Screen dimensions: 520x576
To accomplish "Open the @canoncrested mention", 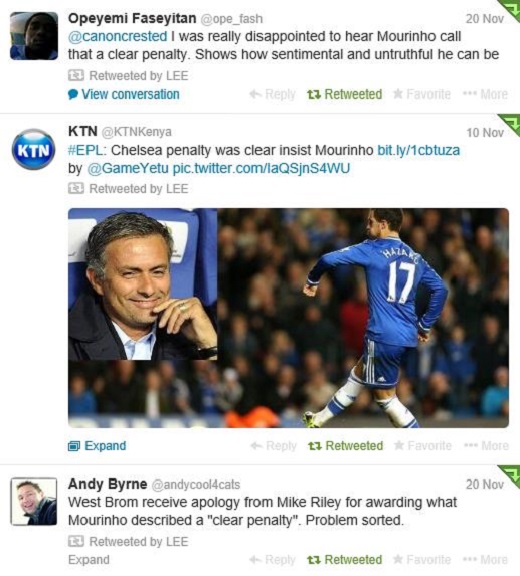I will 118,36.
